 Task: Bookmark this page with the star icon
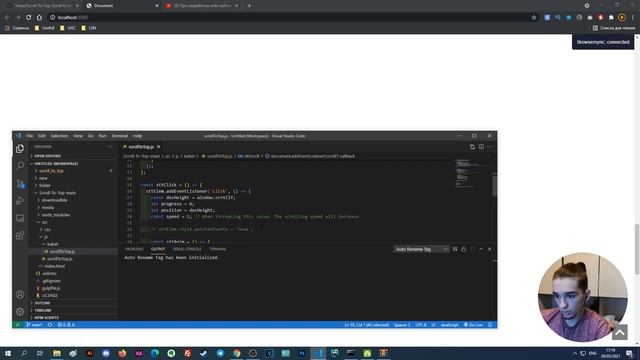coord(534,18)
